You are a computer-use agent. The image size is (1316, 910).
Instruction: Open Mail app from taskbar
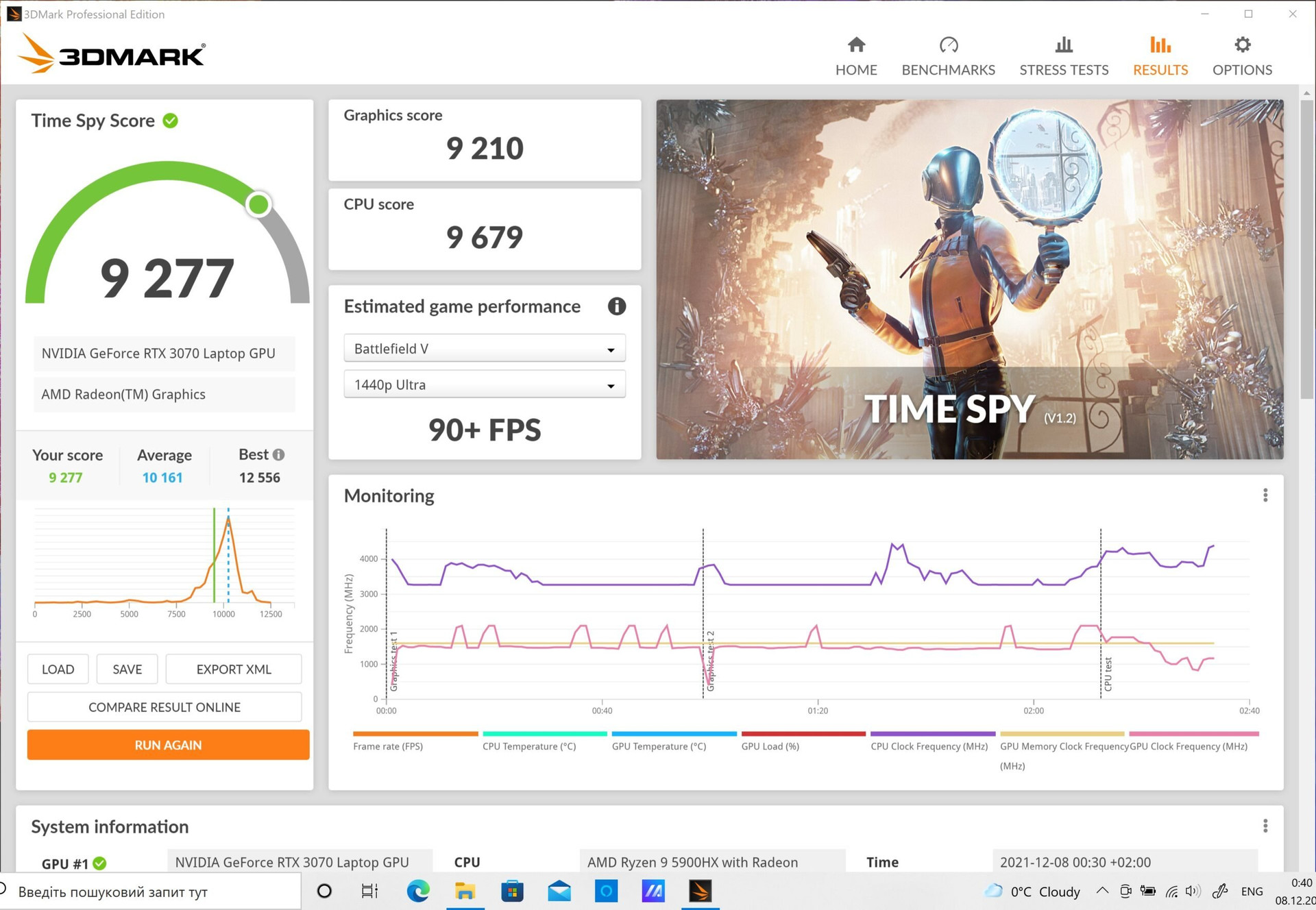pos(559,891)
